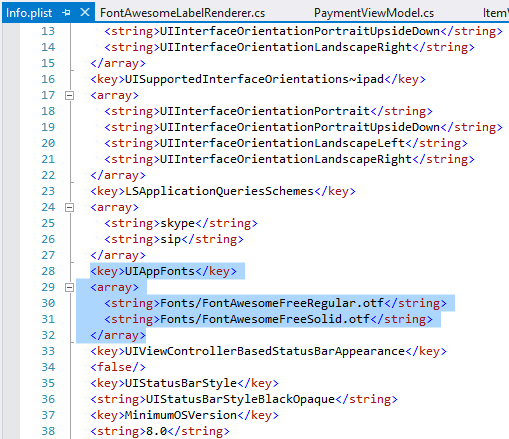The width and height of the screenshot is (509, 439).
Task: Pin the Info.plist tab
Action: (66, 13)
